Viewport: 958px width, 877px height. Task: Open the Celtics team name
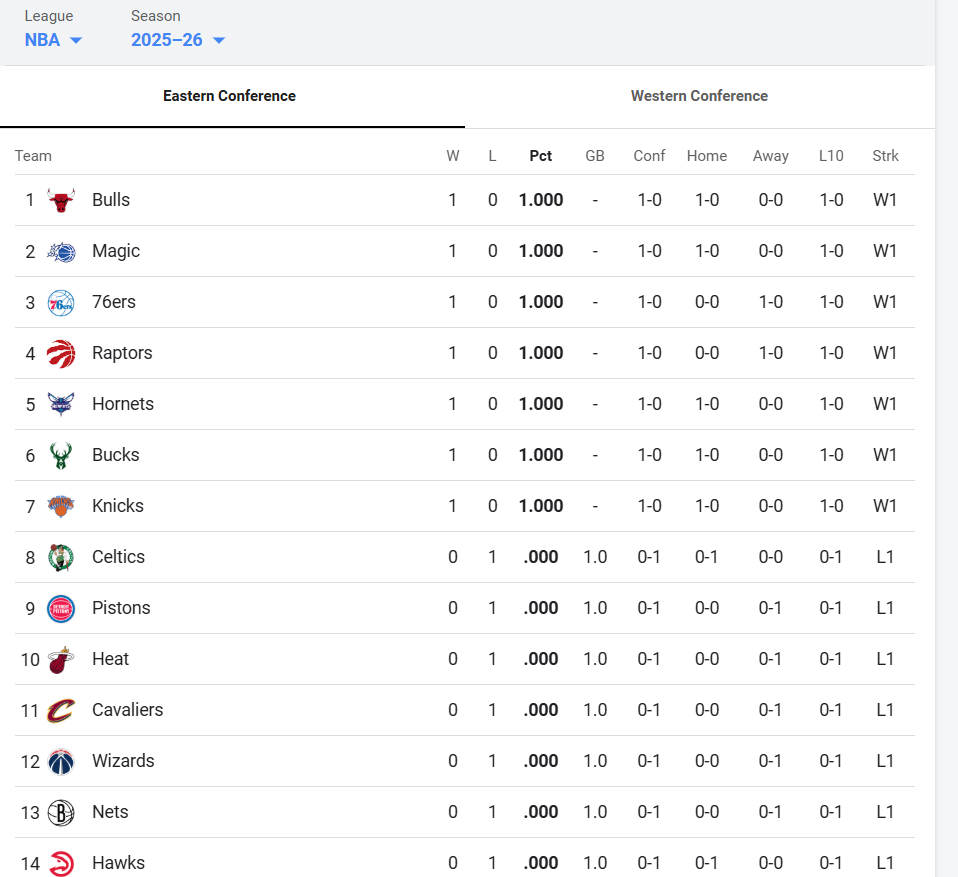click(119, 557)
